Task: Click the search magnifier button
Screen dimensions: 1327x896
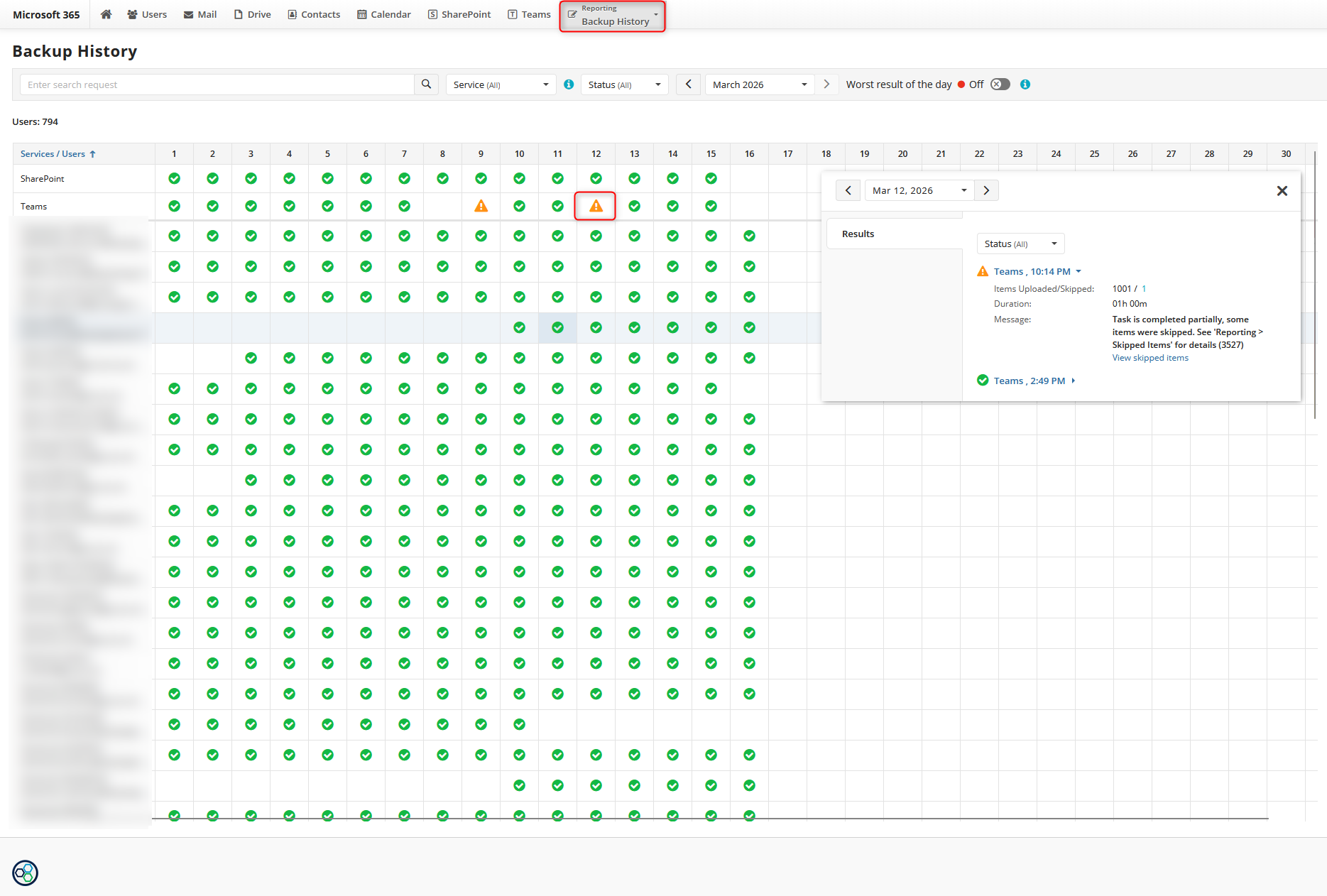Action: coord(426,84)
